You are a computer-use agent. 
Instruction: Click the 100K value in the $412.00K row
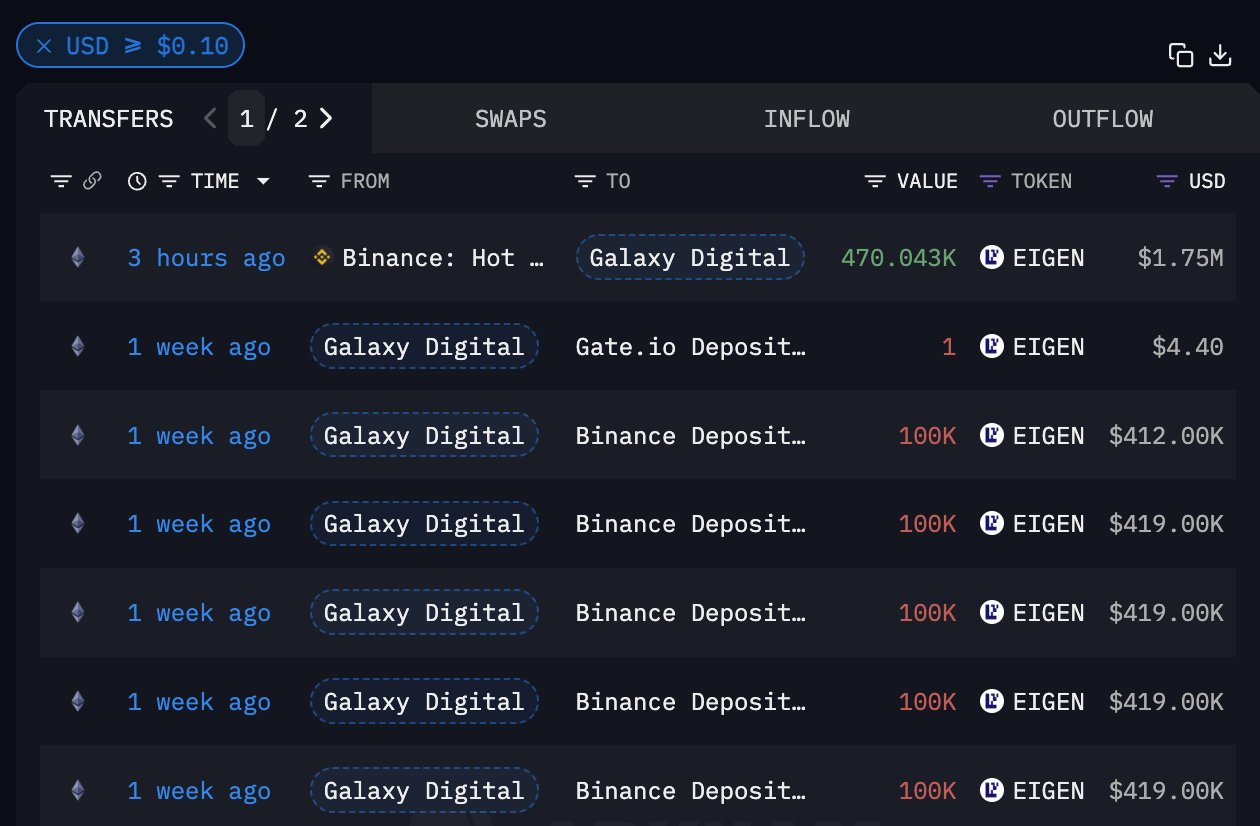point(927,436)
